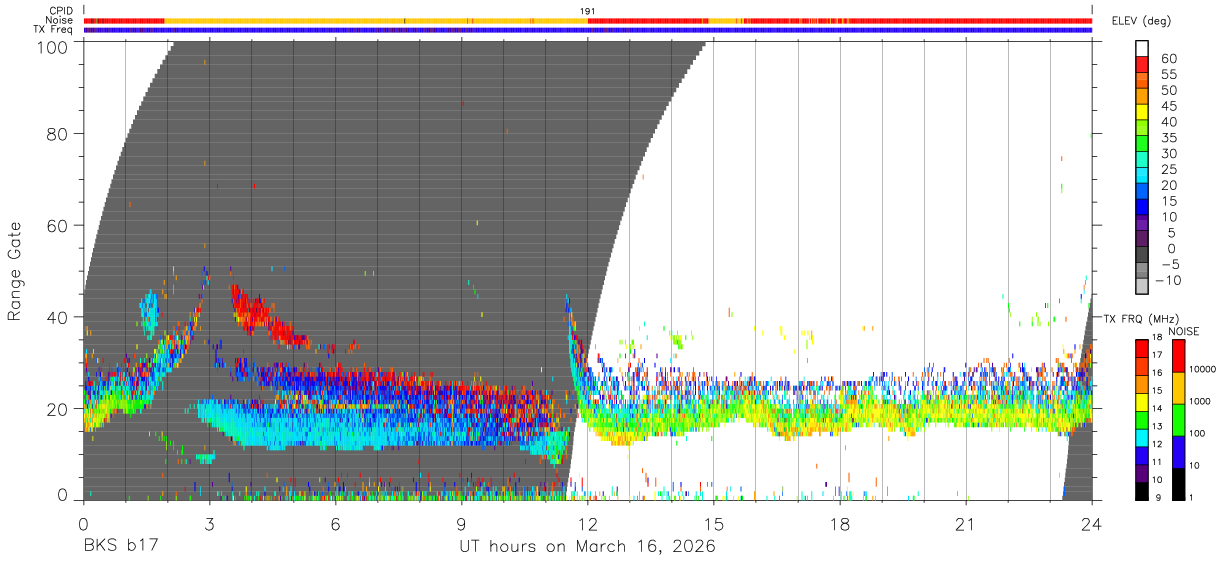Click the red-and-yellow Noise indicator strip
This screenshot has width=1228, height=567.
(x=588, y=20)
